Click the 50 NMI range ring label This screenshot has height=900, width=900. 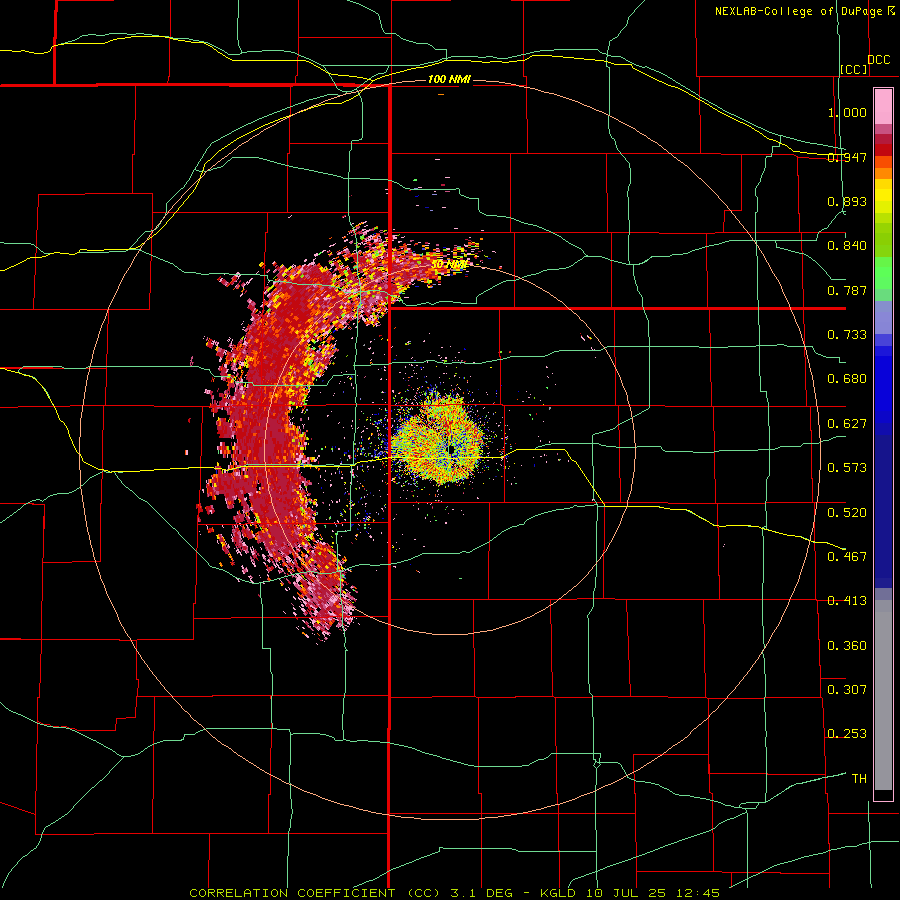click(x=449, y=264)
